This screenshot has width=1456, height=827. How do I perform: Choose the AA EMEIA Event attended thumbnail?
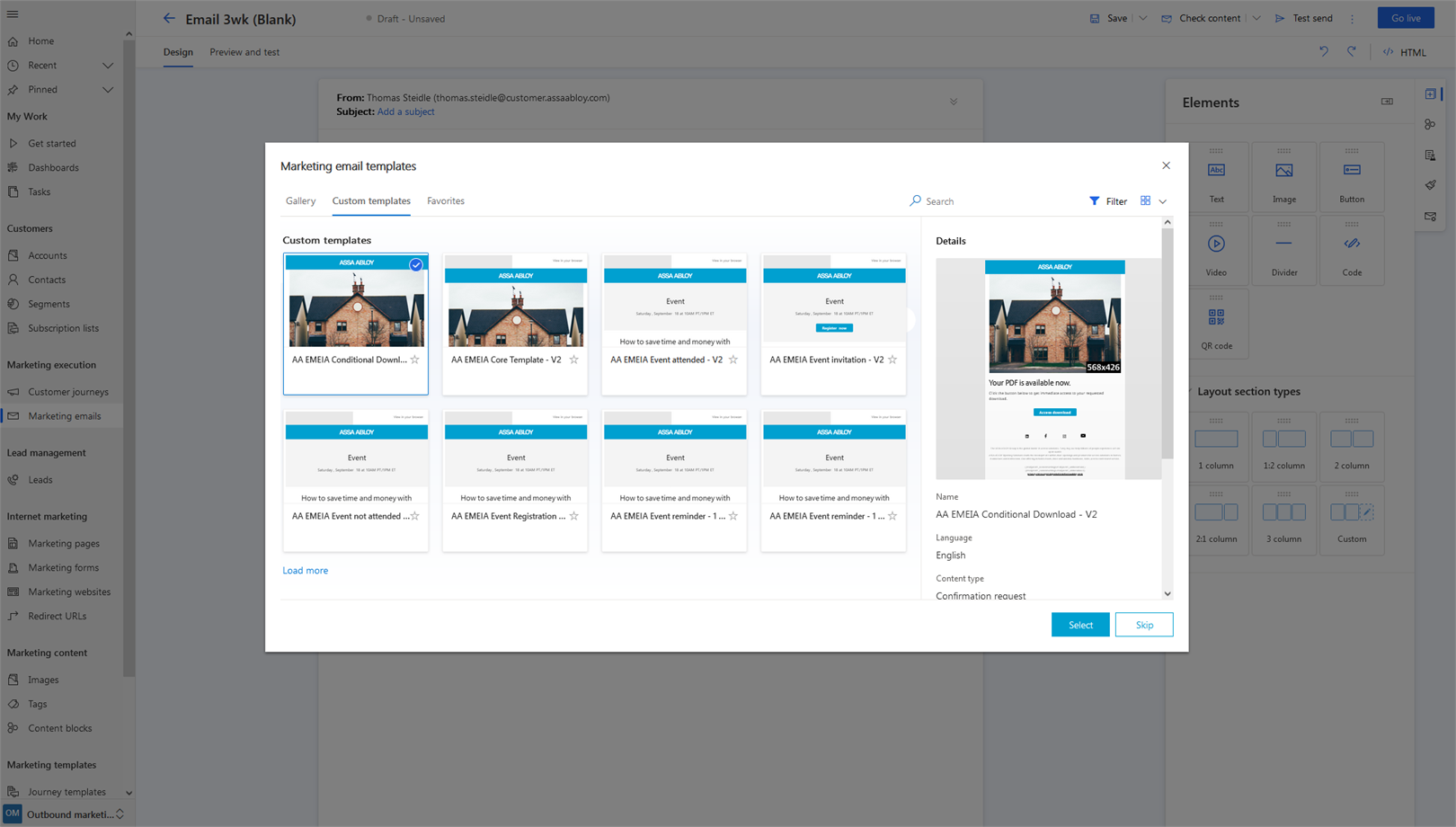coord(674,306)
